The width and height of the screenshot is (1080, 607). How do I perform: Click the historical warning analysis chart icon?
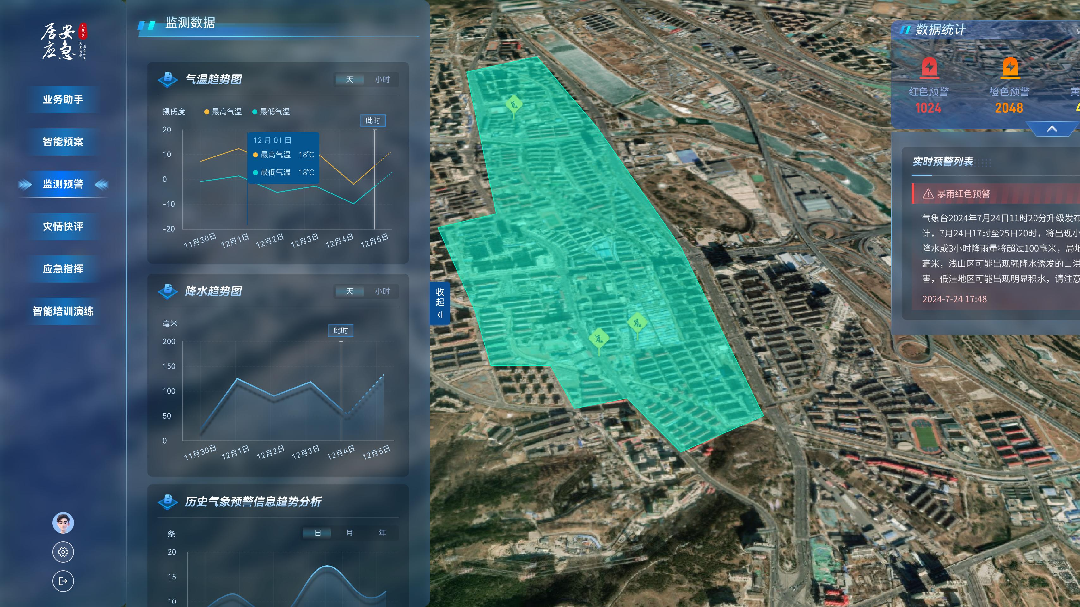point(168,501)
